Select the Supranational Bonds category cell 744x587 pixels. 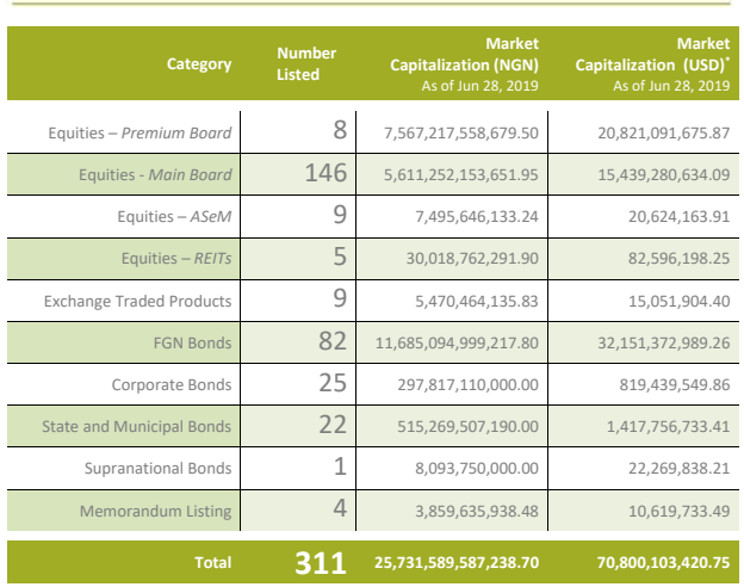pyautogui.click(x=158, y=468)
